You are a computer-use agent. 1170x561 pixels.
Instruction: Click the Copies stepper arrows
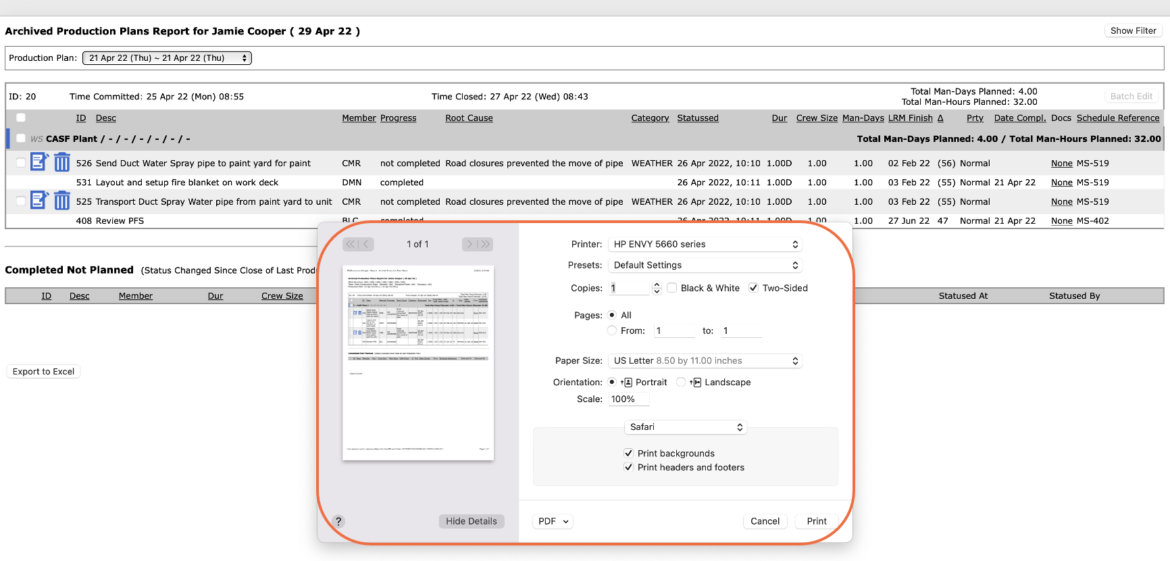(657, 288)
